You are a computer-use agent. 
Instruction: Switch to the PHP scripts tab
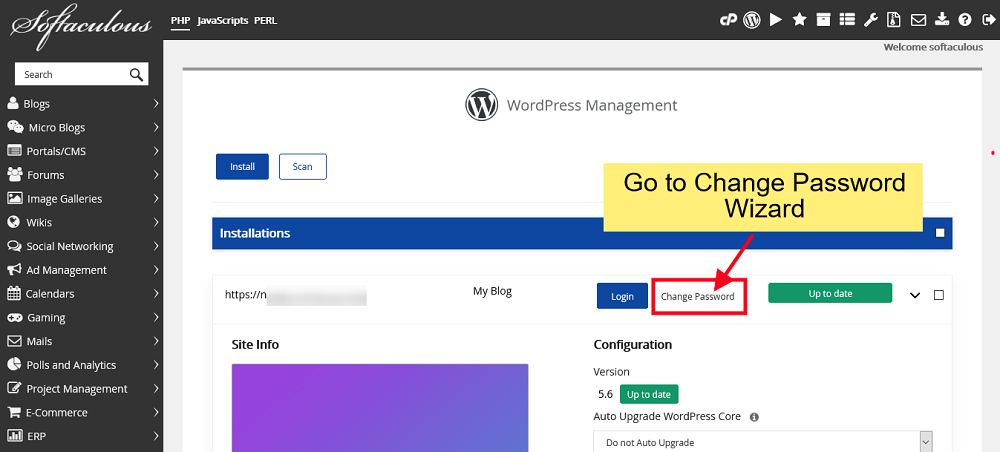pyautogui.click(x=180, y=20)
